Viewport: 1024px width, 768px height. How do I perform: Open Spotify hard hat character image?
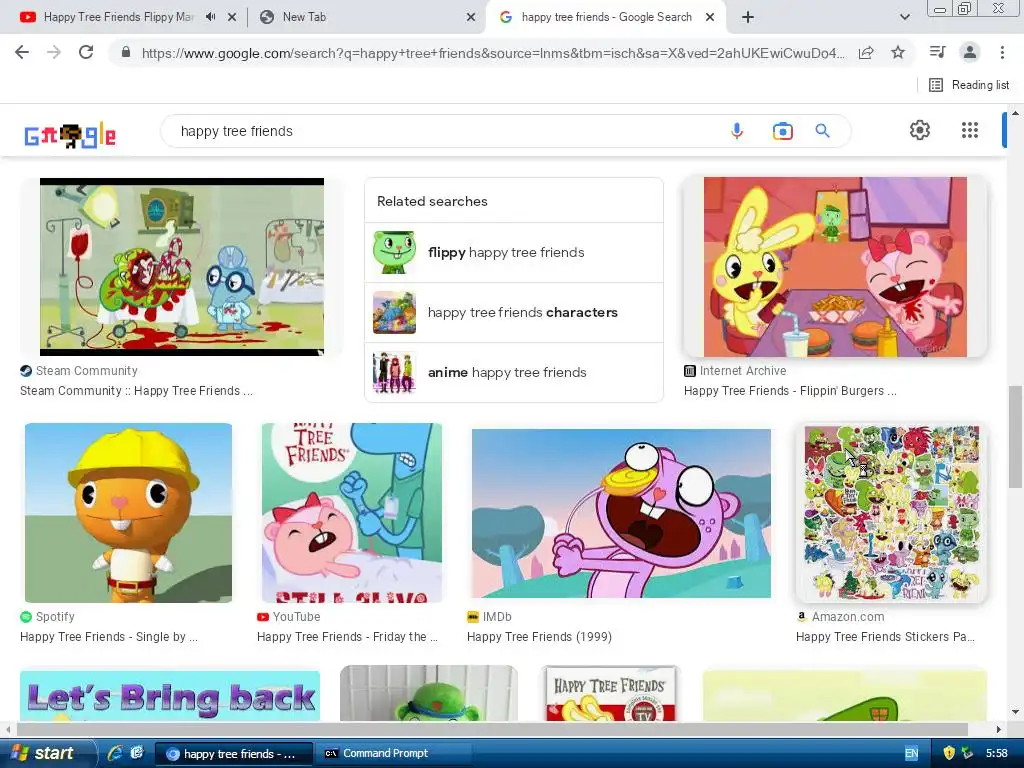click(128, 513)
